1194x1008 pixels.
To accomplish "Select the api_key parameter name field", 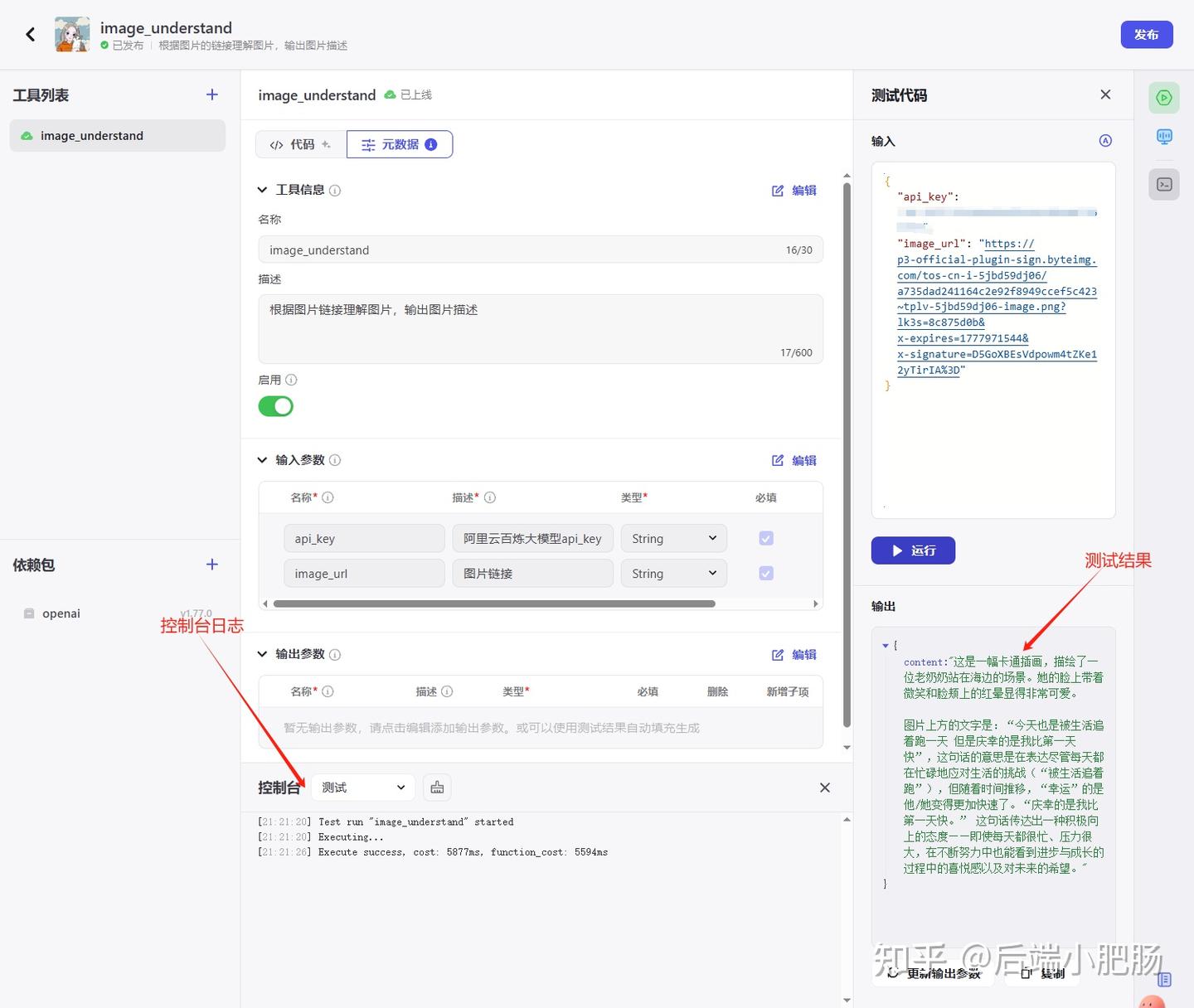I will tap(364, 538).
